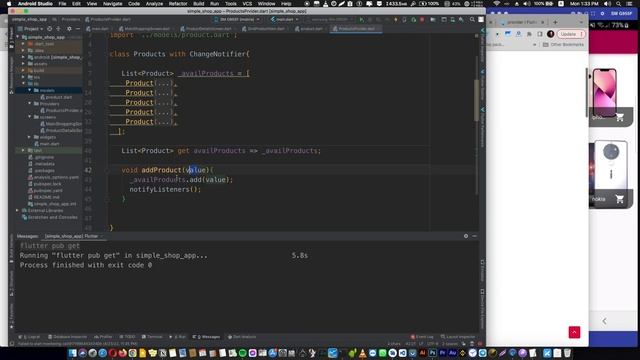Open Logcat tool window

[29, 337]
